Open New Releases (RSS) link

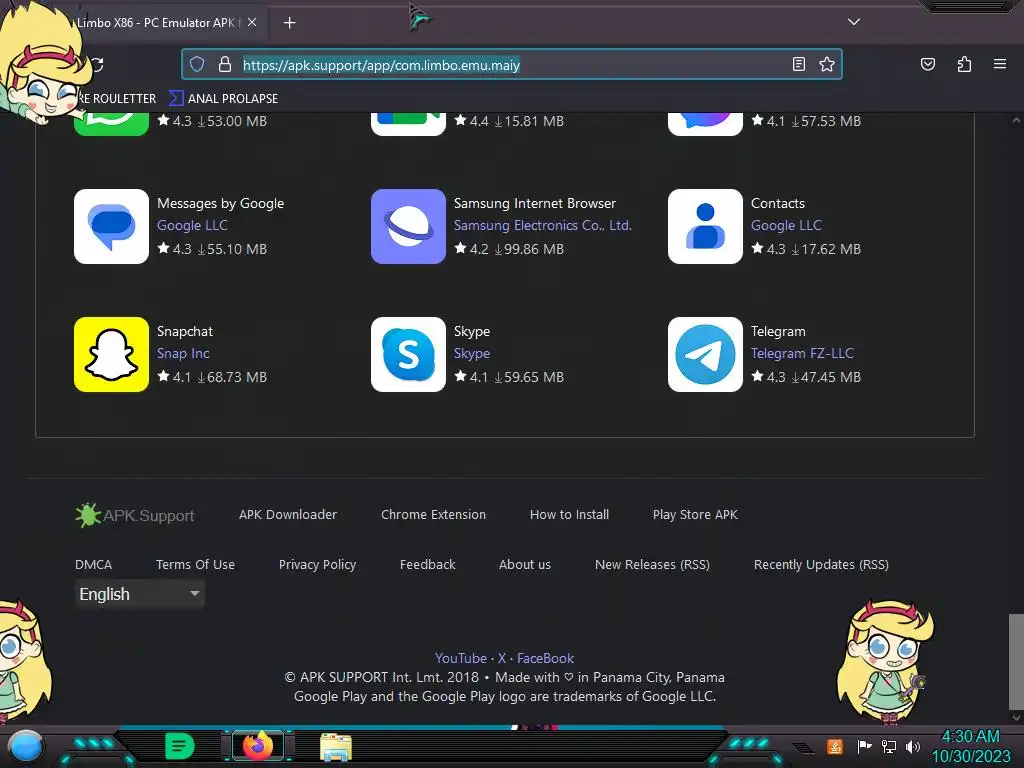652,564
